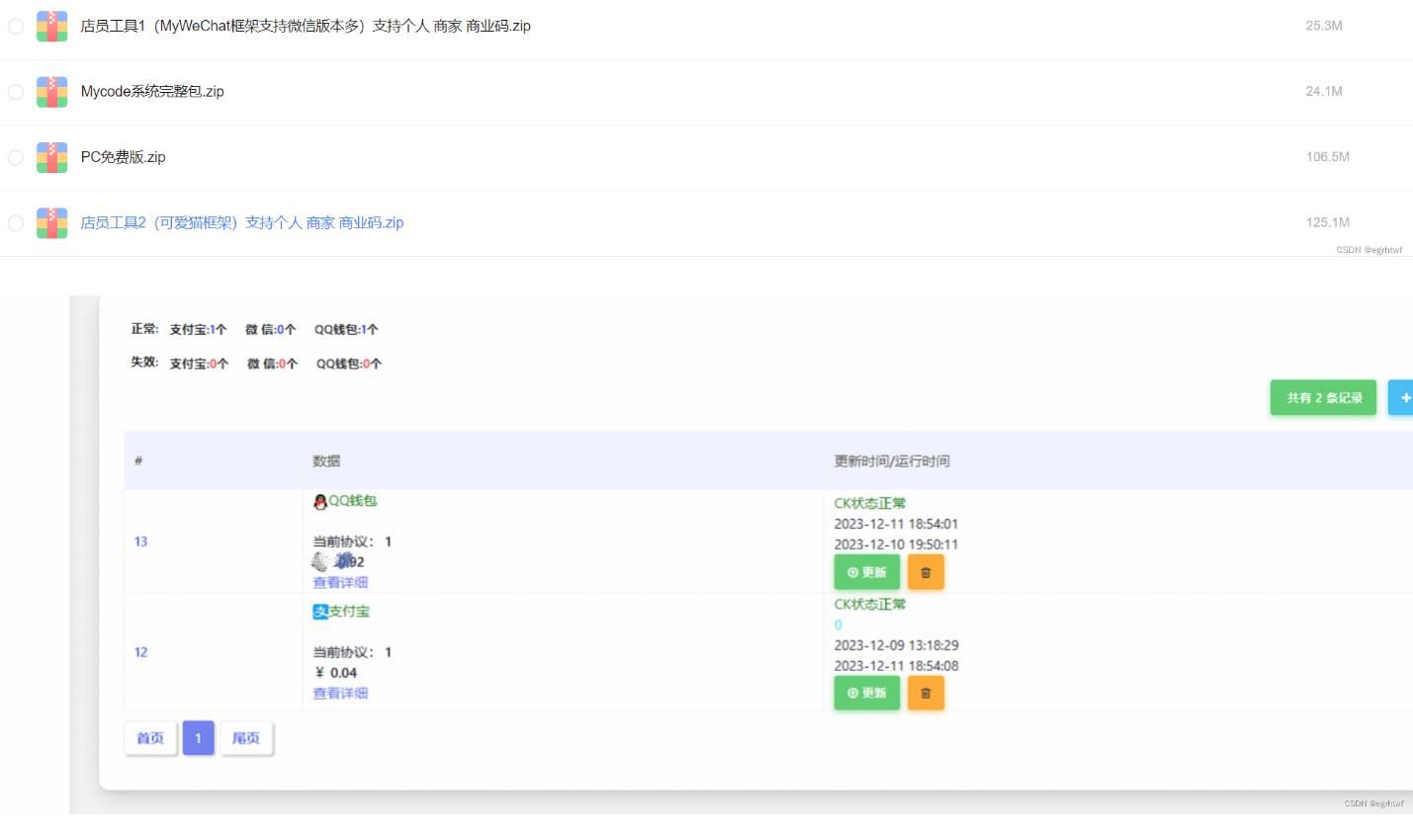Click the 更新 button on the 支付宝 row
The height and width of the screenshot is (840, 1413).
[x=866, y=693]
